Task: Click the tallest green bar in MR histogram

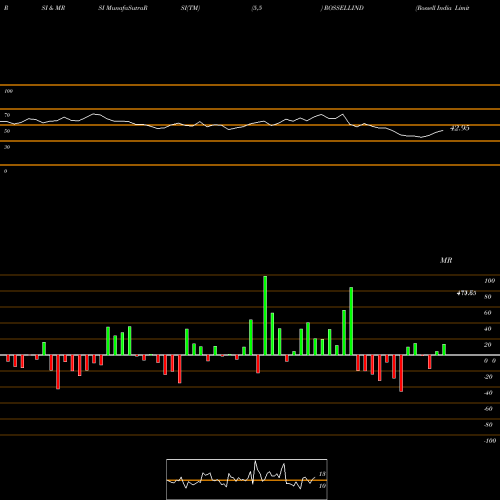Action: tap(265, 315)
